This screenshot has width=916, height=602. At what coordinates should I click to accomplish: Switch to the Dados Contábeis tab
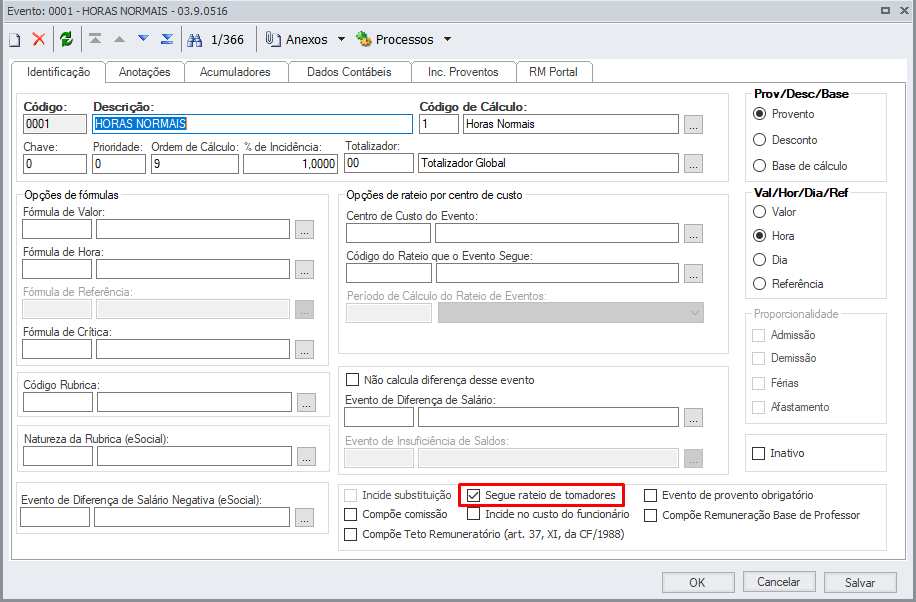[349, 72]
